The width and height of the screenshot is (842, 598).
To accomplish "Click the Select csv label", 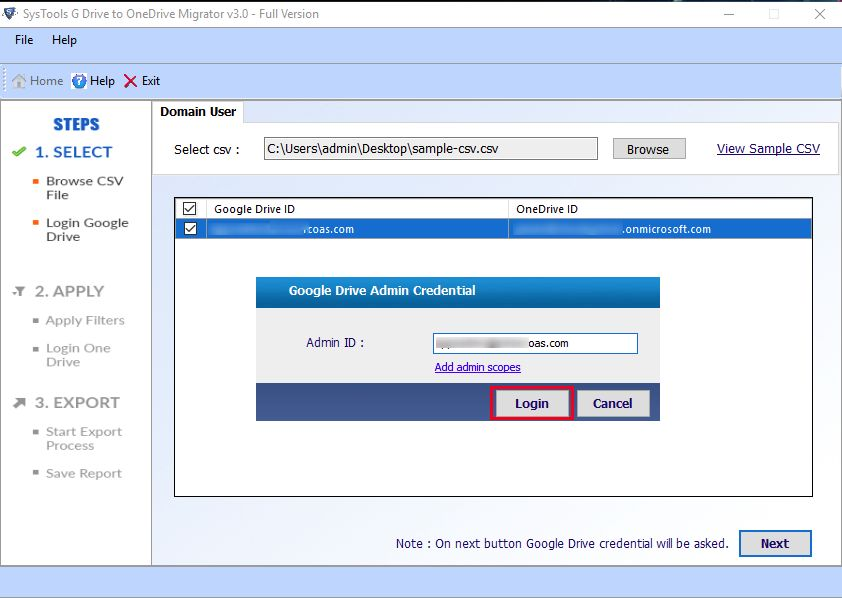I will point(207,150).
